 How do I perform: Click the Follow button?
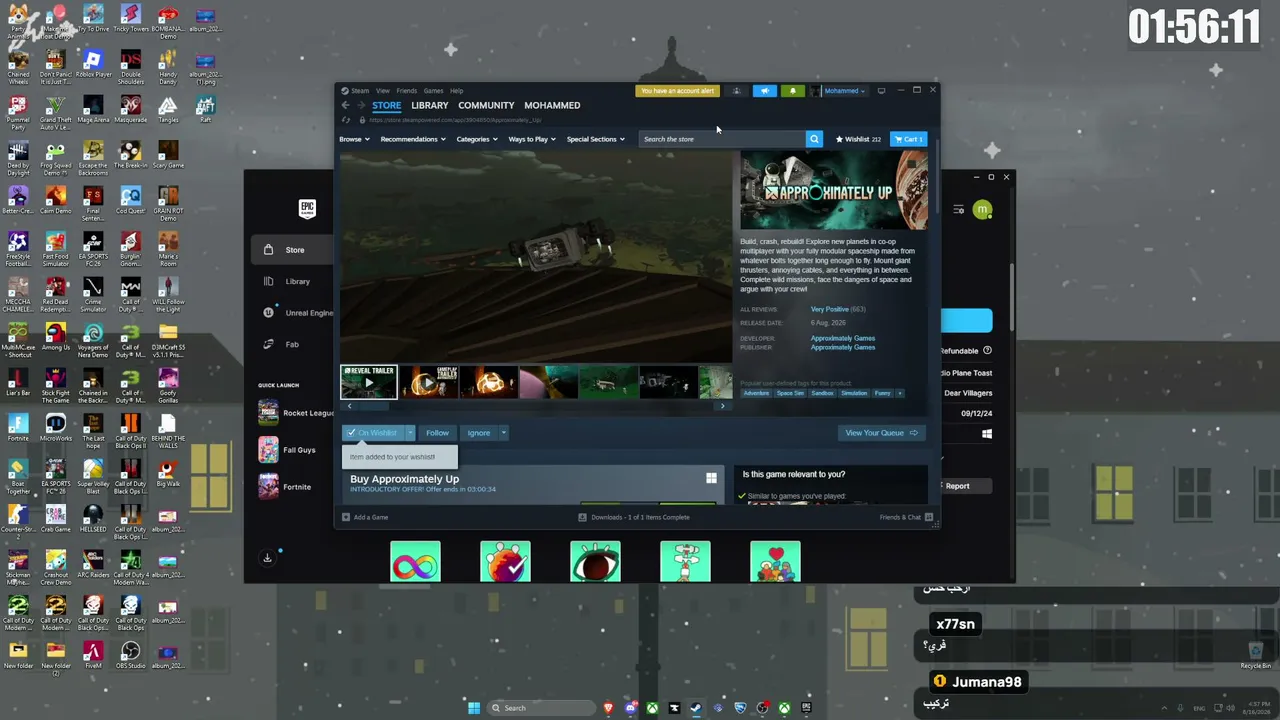click(x=437, y=433)
